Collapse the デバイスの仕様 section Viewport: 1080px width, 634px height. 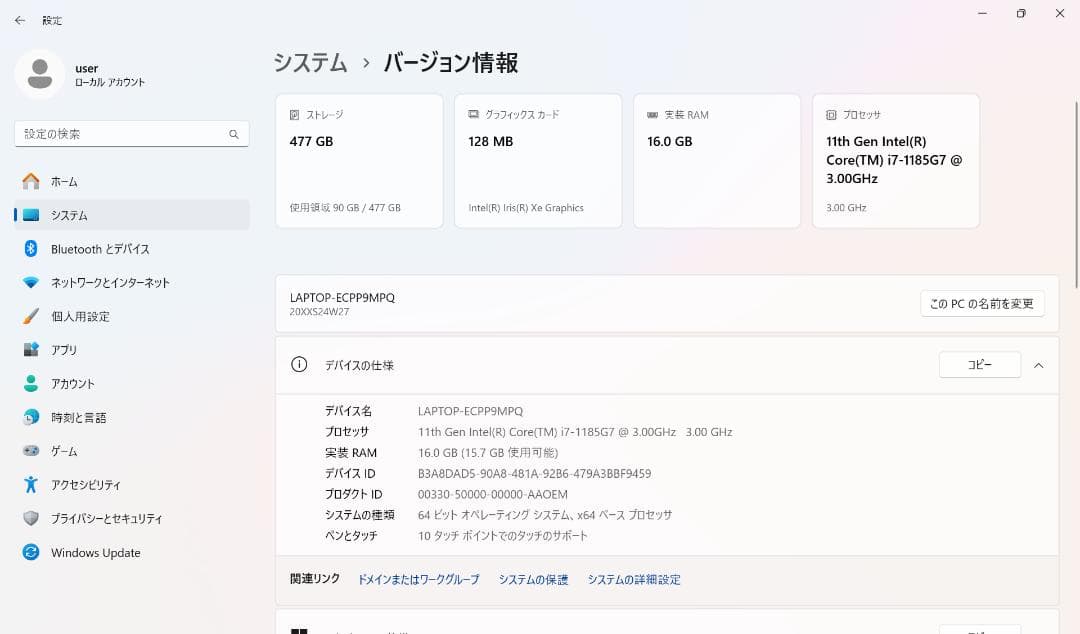coord(1038,365)
